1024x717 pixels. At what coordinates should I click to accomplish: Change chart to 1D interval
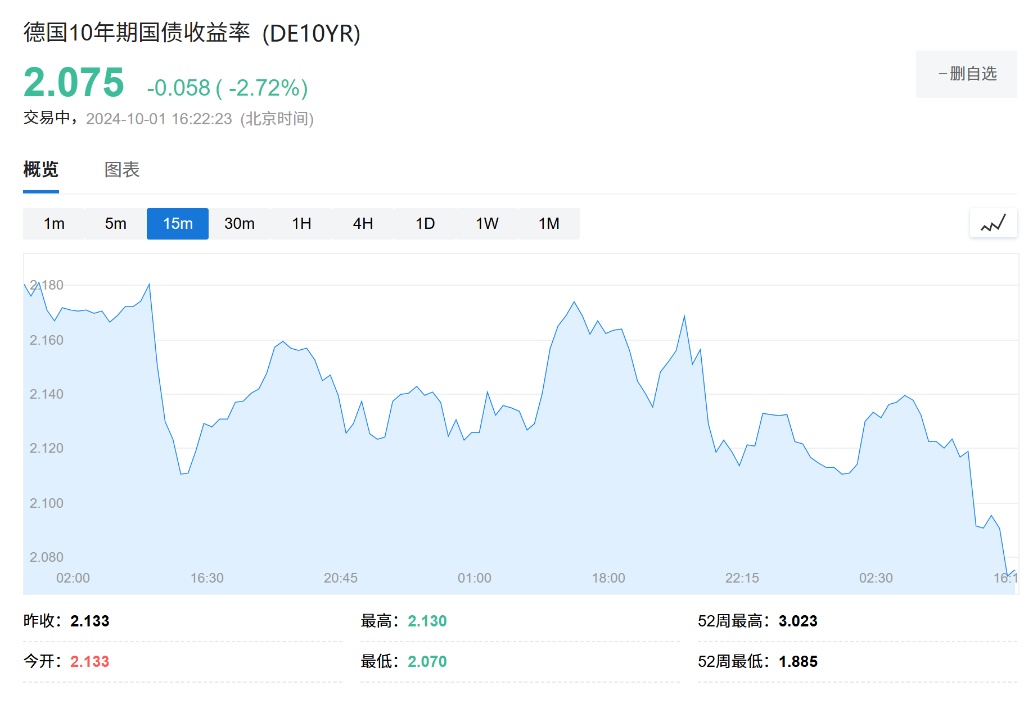point(425,224)
